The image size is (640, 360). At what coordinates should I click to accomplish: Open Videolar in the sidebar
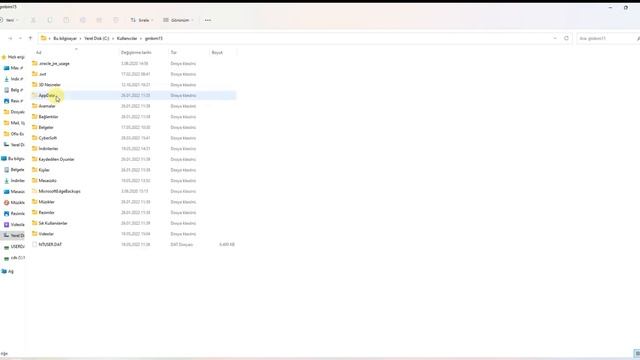pos(14,224)
